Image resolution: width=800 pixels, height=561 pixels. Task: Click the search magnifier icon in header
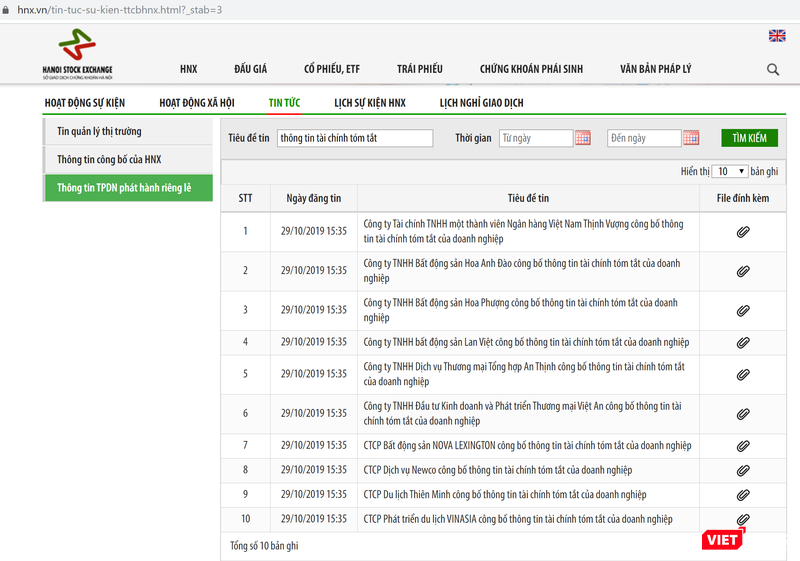773,69
